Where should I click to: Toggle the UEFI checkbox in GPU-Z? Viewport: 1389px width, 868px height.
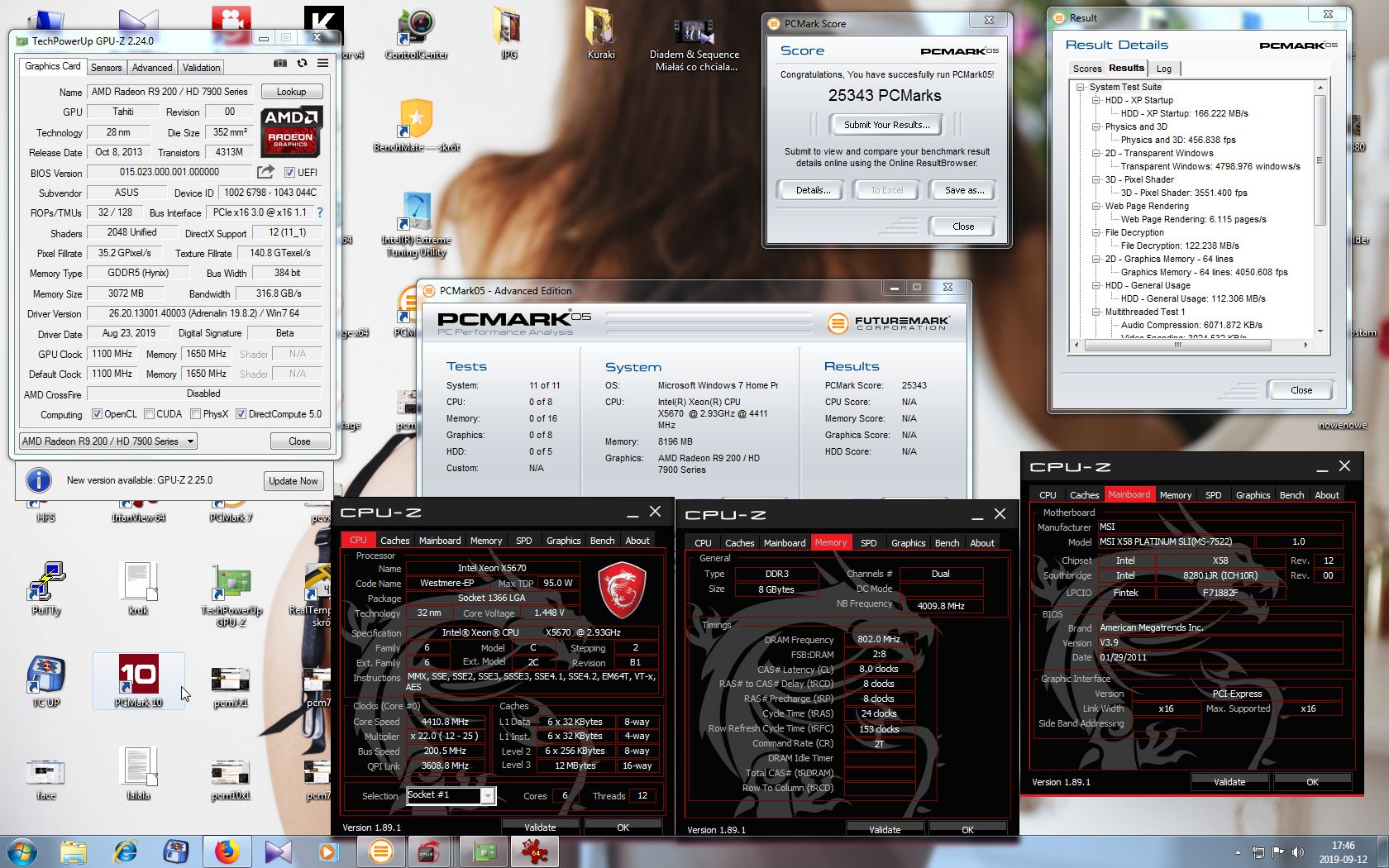click(x=289, y=173)
